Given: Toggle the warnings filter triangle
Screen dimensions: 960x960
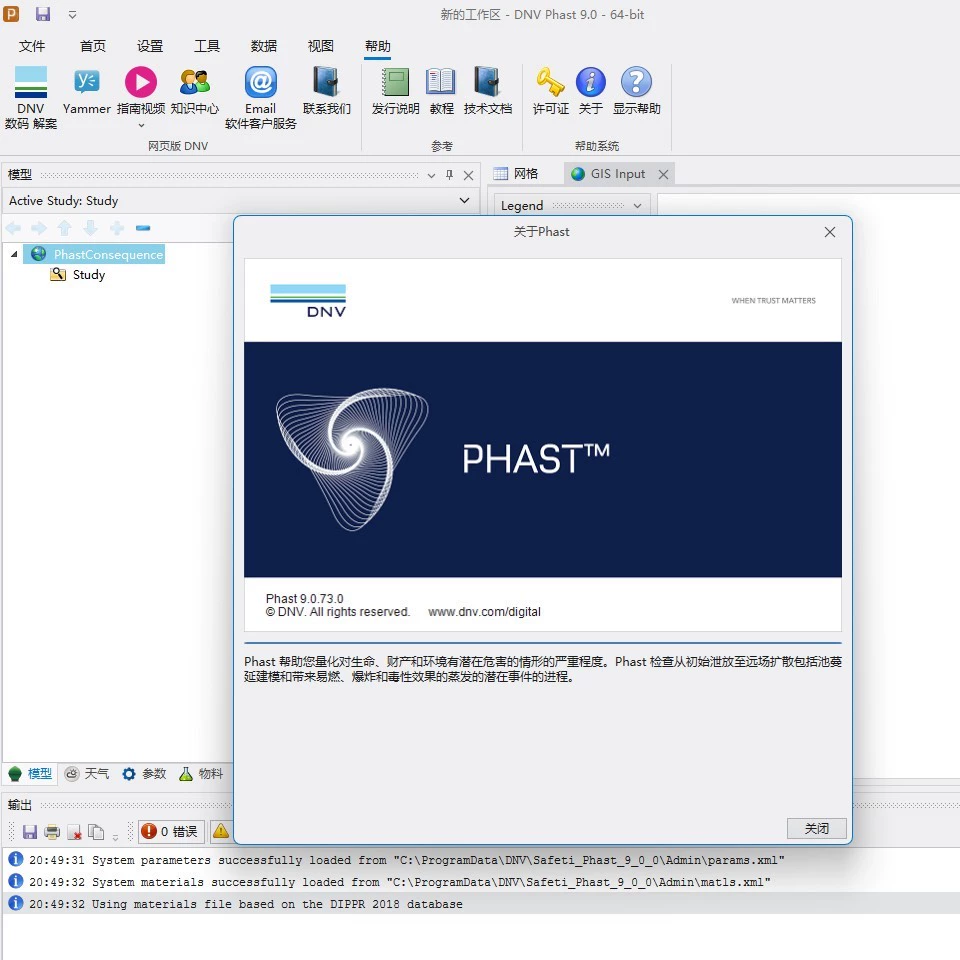Looking at the screenshot, I should tap(221, 831).
